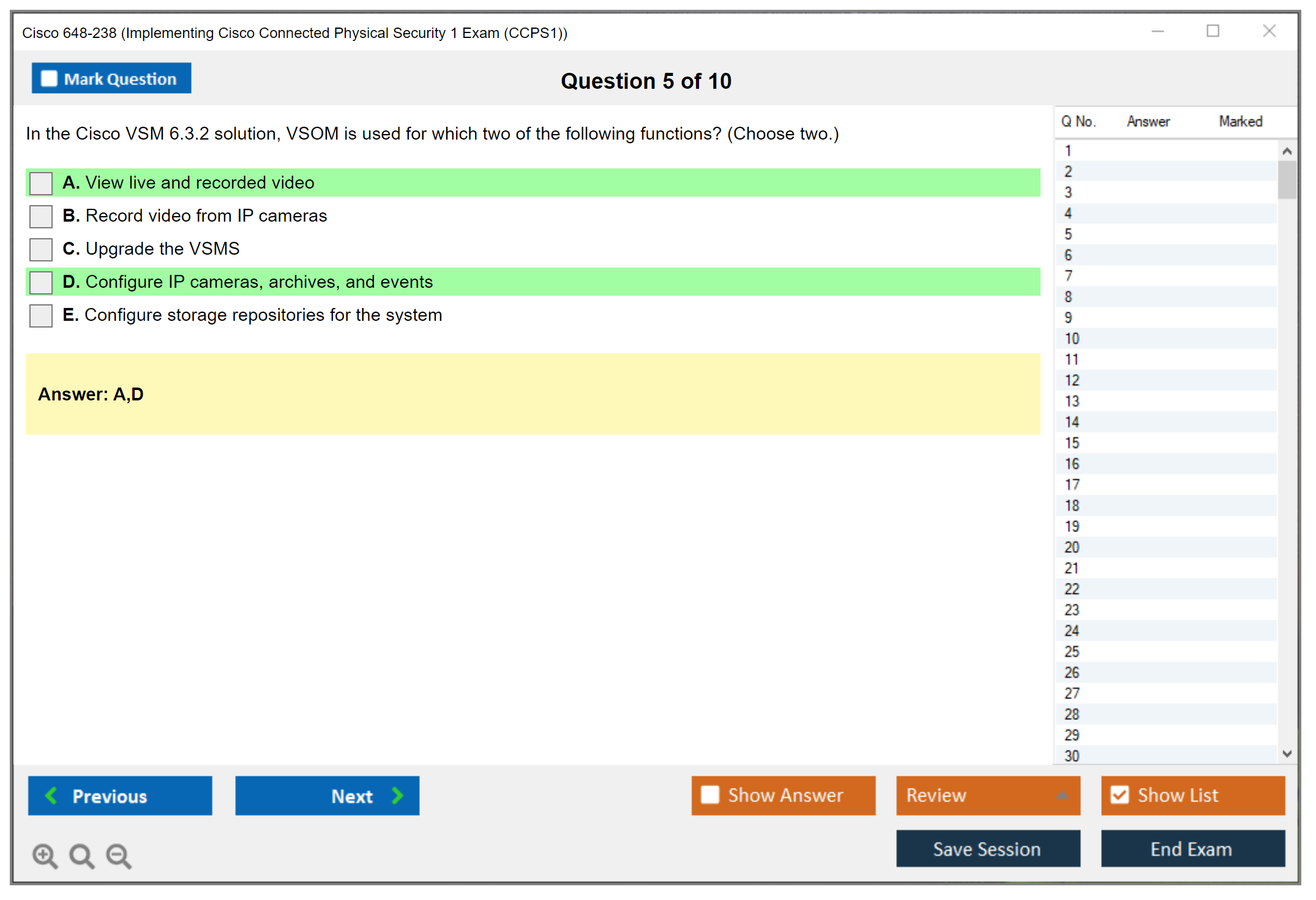Click the reset zoom magnifier icon
1316x900 pixels.
[x=81, y=855]
